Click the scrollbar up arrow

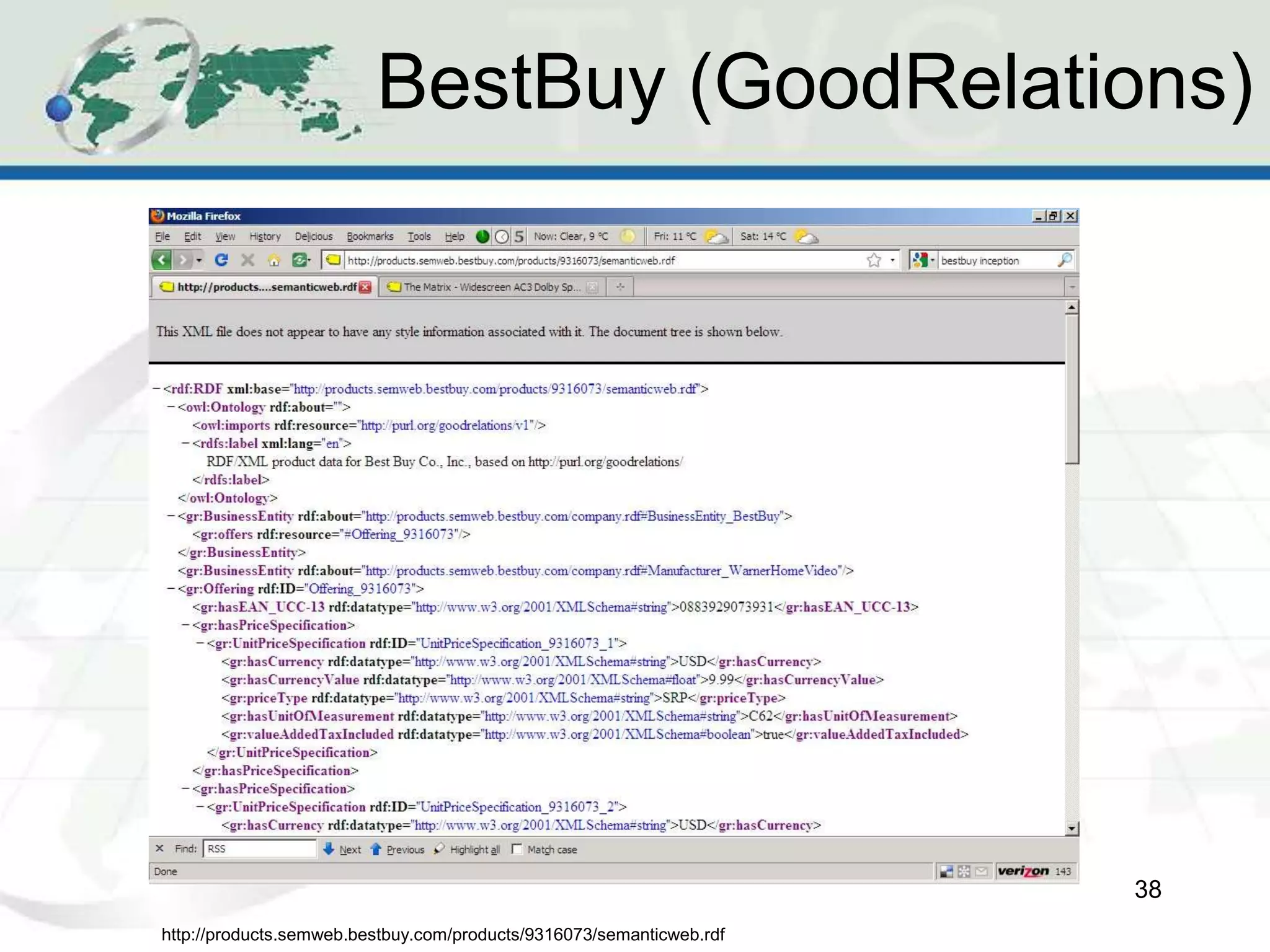pos(1072,307)
